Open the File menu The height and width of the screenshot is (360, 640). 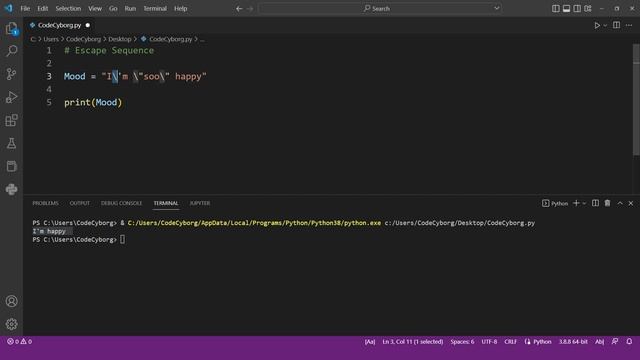[25, 9]
